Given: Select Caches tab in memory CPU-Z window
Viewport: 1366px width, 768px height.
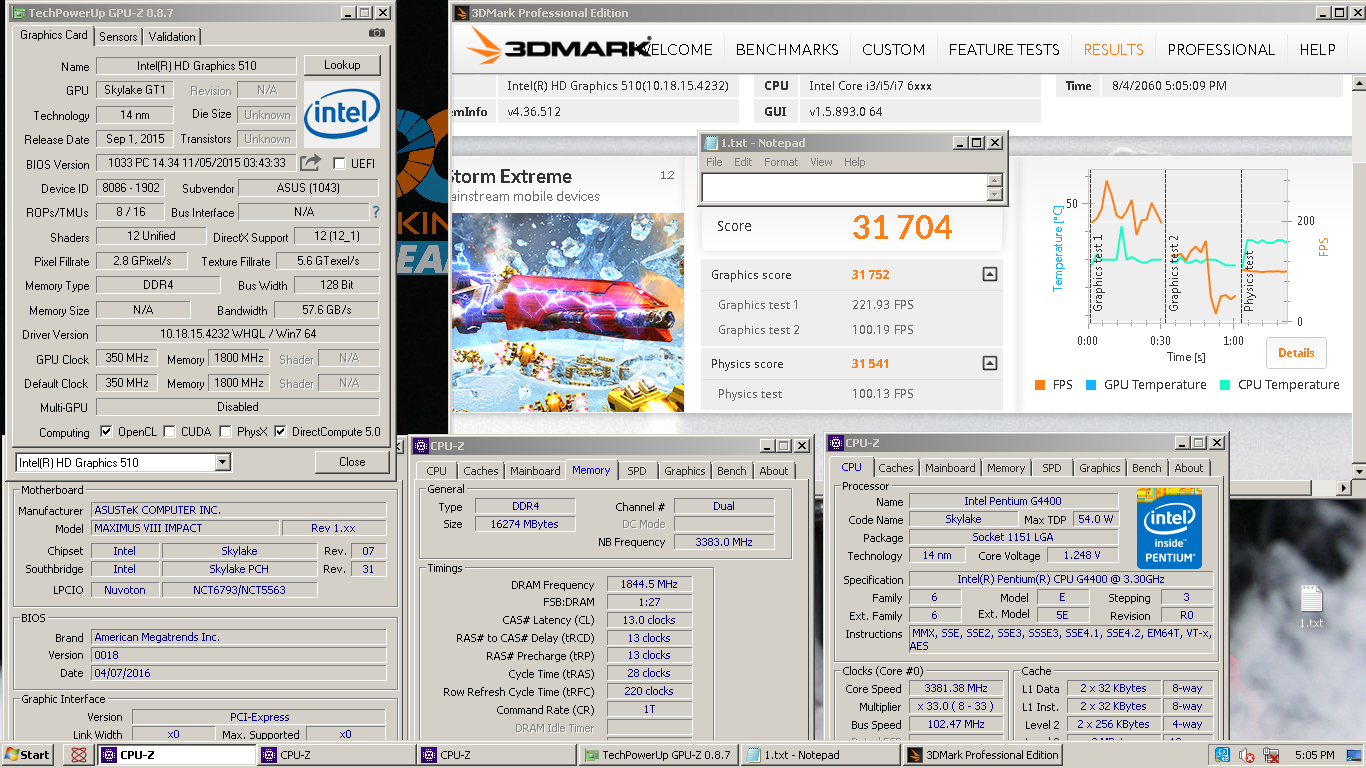Looking at the screenshot, I should tap(480, 471).
